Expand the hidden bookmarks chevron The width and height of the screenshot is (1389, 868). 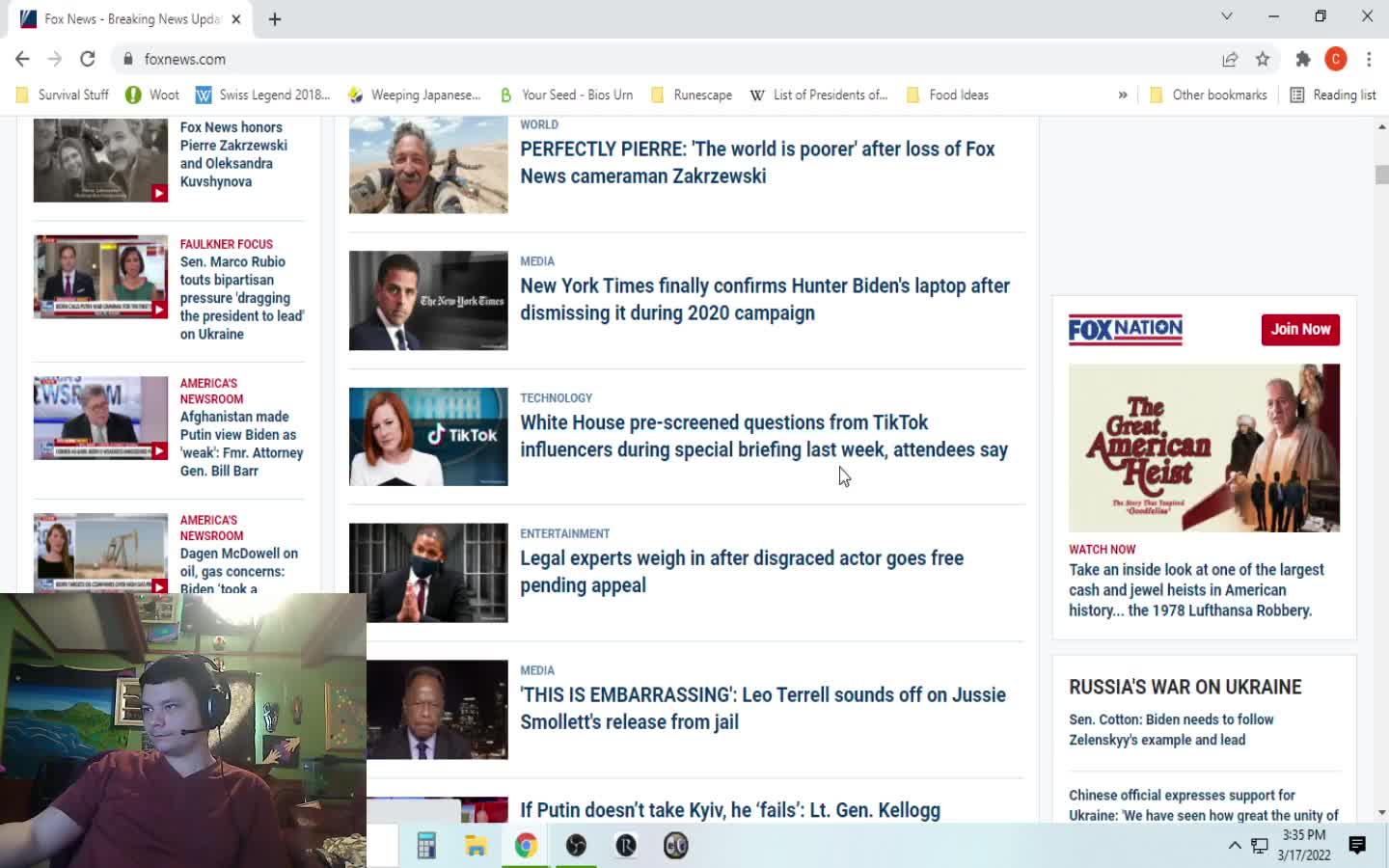coord(1123,95)
